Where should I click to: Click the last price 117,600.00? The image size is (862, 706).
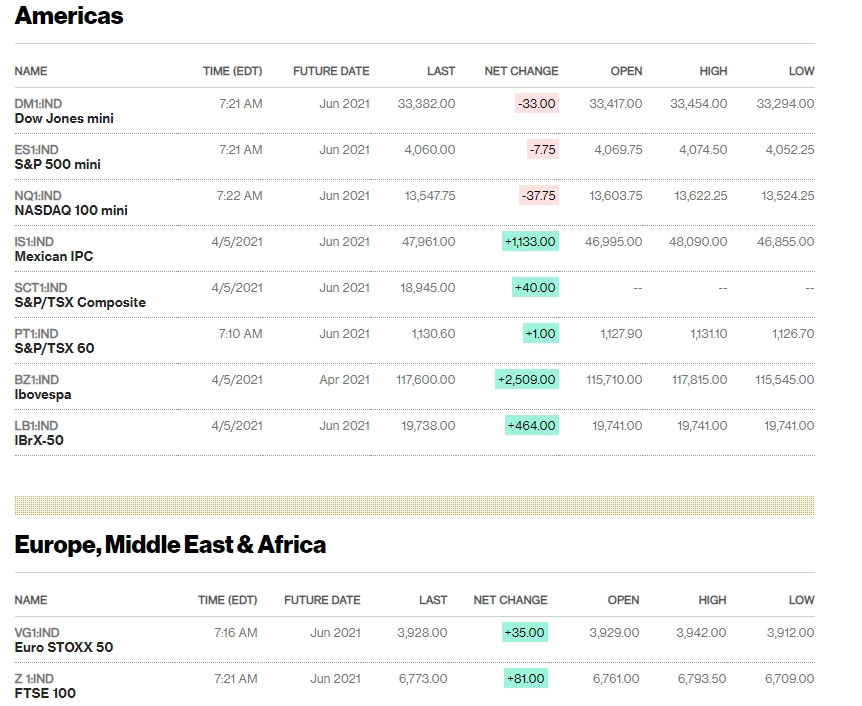click(426, 380)
